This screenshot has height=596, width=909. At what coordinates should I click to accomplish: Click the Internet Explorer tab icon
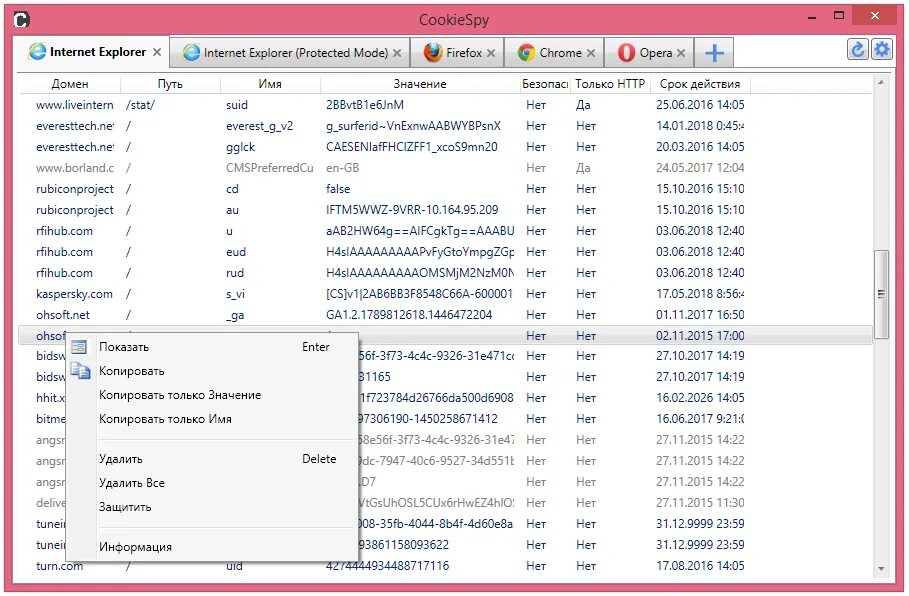click(37, 52)
